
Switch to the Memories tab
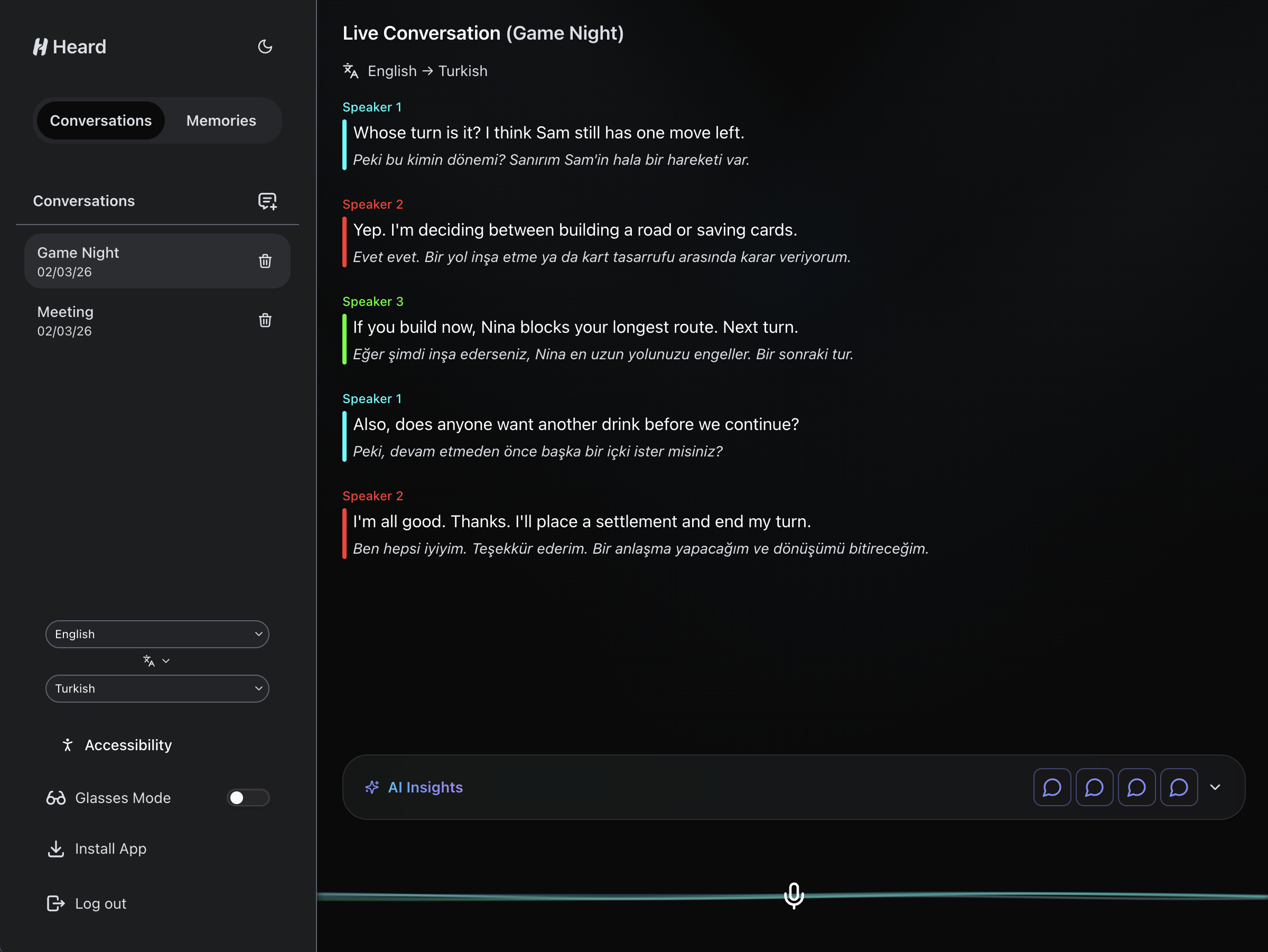pos(221,120)
